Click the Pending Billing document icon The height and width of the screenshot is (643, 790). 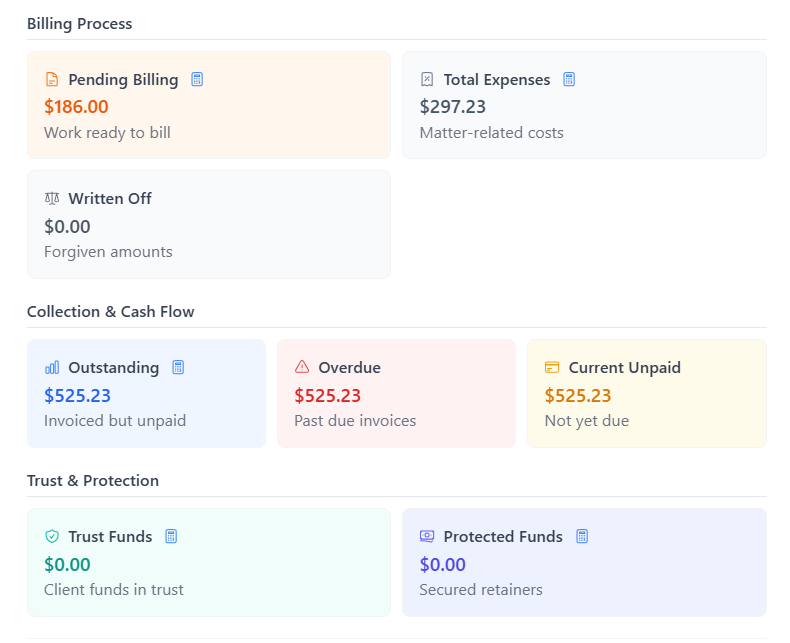click(x=52, y=80)
